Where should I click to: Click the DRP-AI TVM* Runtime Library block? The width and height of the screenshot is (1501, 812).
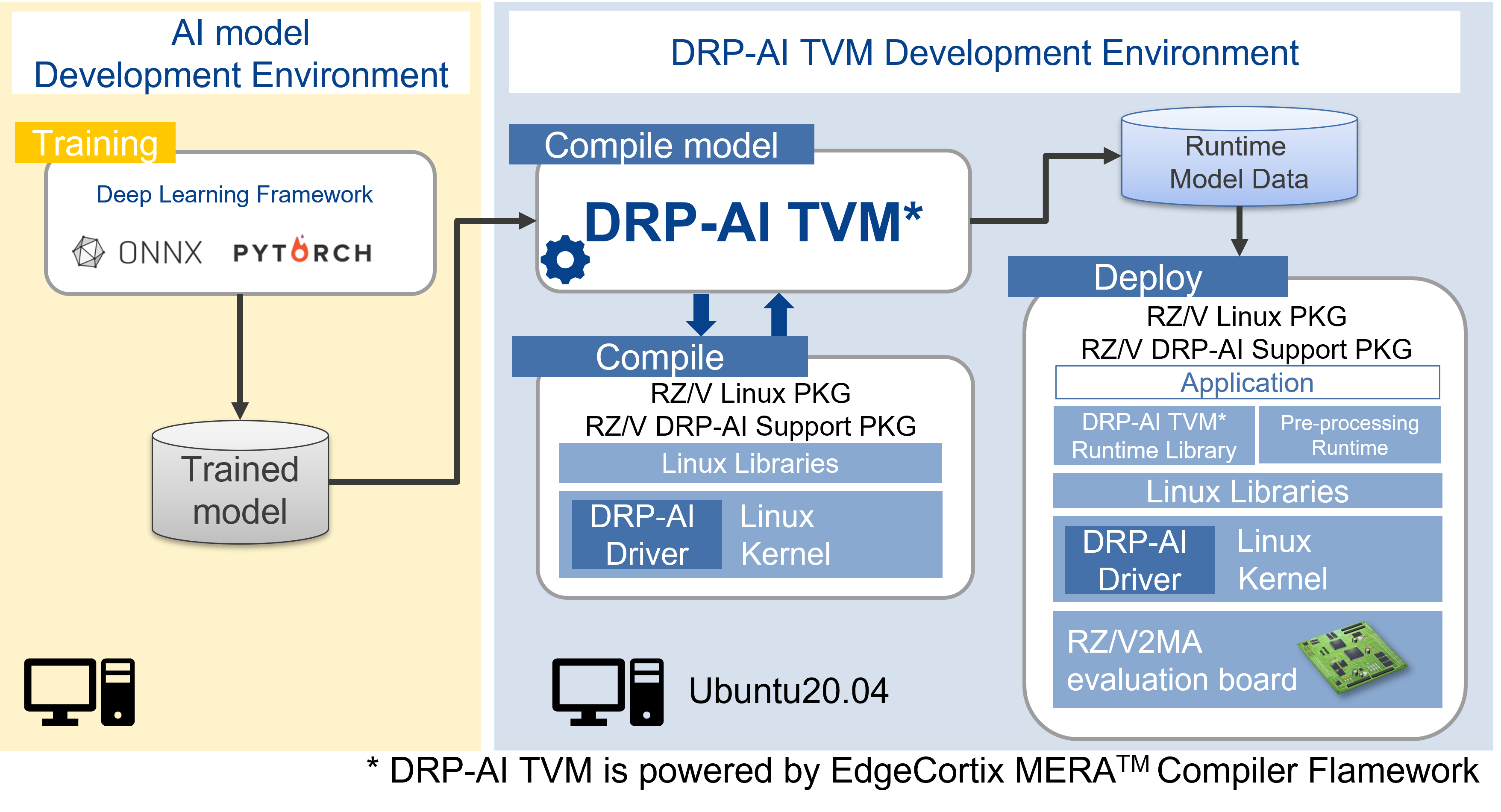coord(1154,436)
